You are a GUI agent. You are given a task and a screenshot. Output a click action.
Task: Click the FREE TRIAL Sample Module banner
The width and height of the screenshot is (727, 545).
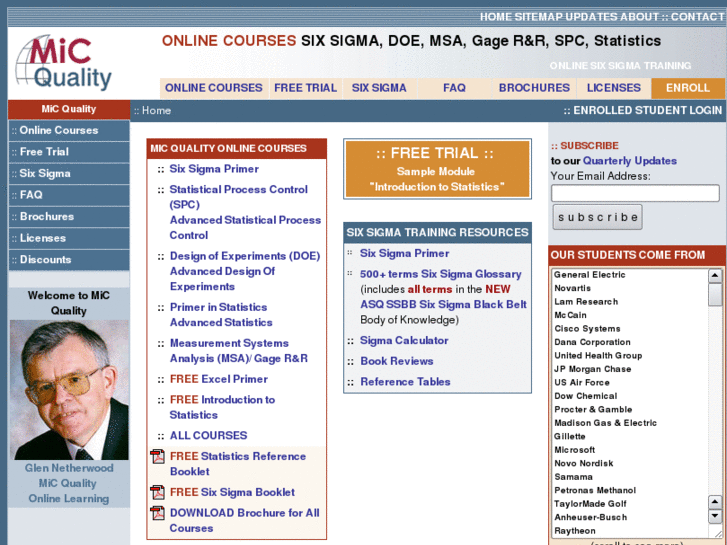tap(437, 169)
